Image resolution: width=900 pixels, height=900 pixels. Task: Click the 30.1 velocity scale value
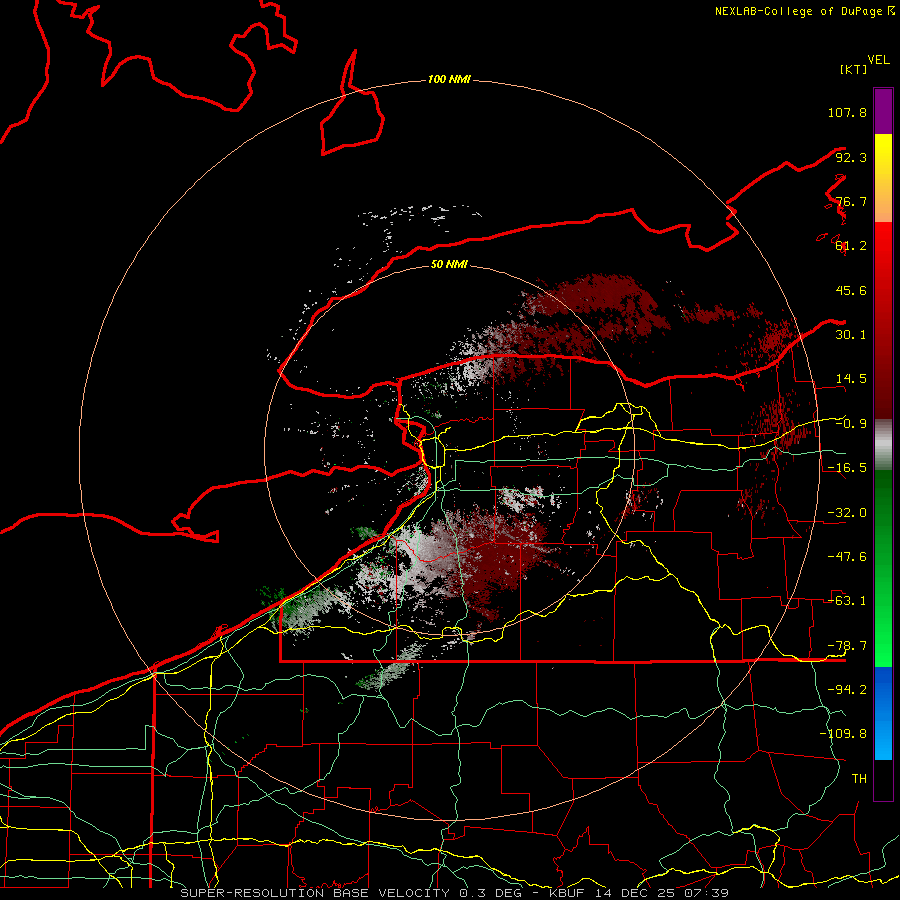tap(851, 335)
